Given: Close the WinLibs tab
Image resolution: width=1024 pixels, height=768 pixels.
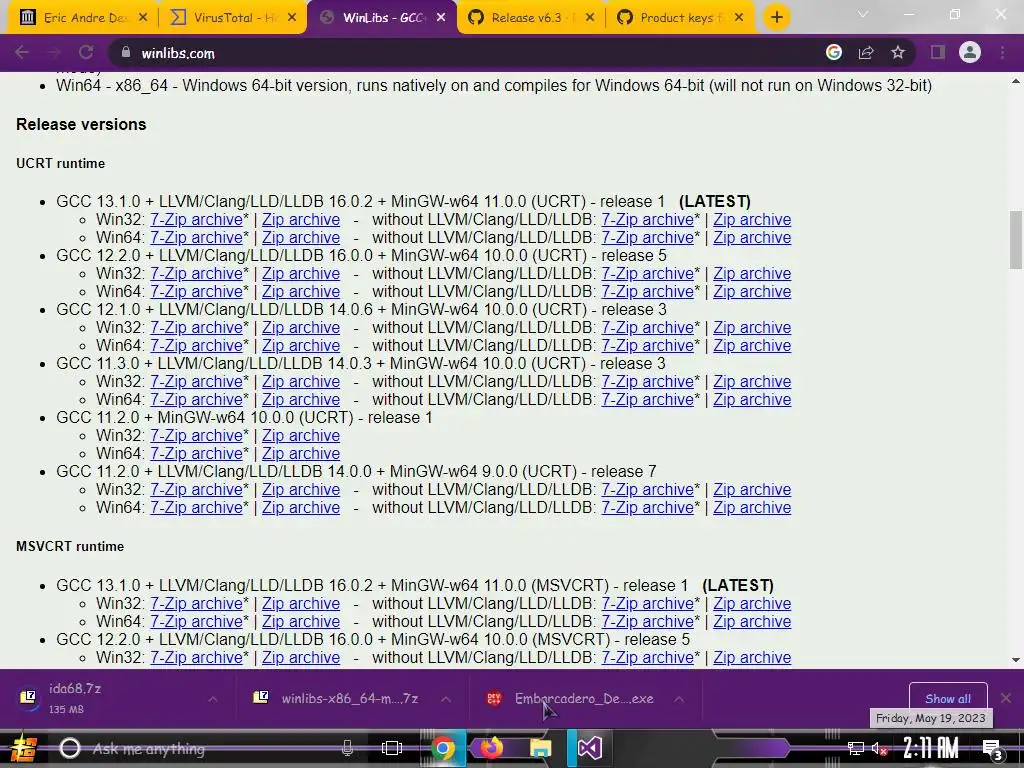Looking at the screenshot, I should 441,18.
